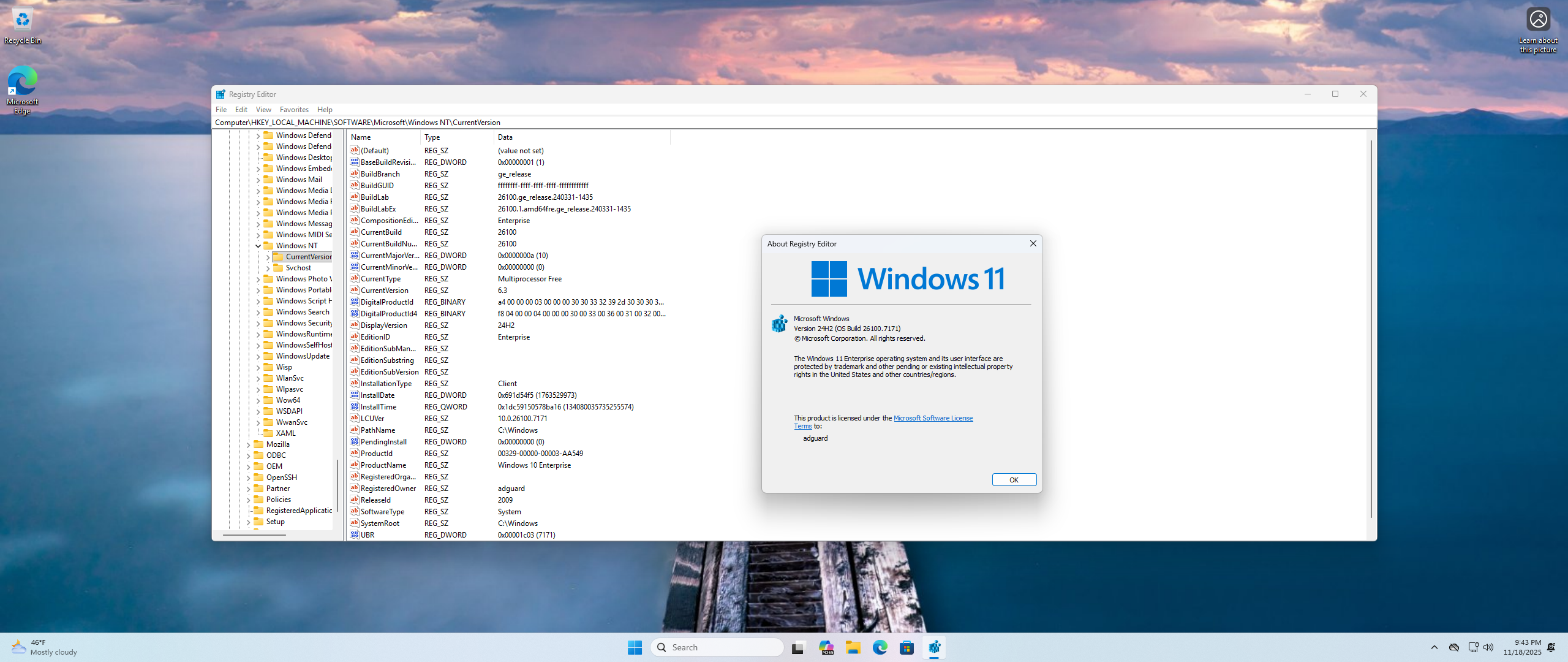Image resolution: width=1568 pixels, height=662 pixels.
Task: Open the Task View taskbar icon
Action: pos(797,647)
